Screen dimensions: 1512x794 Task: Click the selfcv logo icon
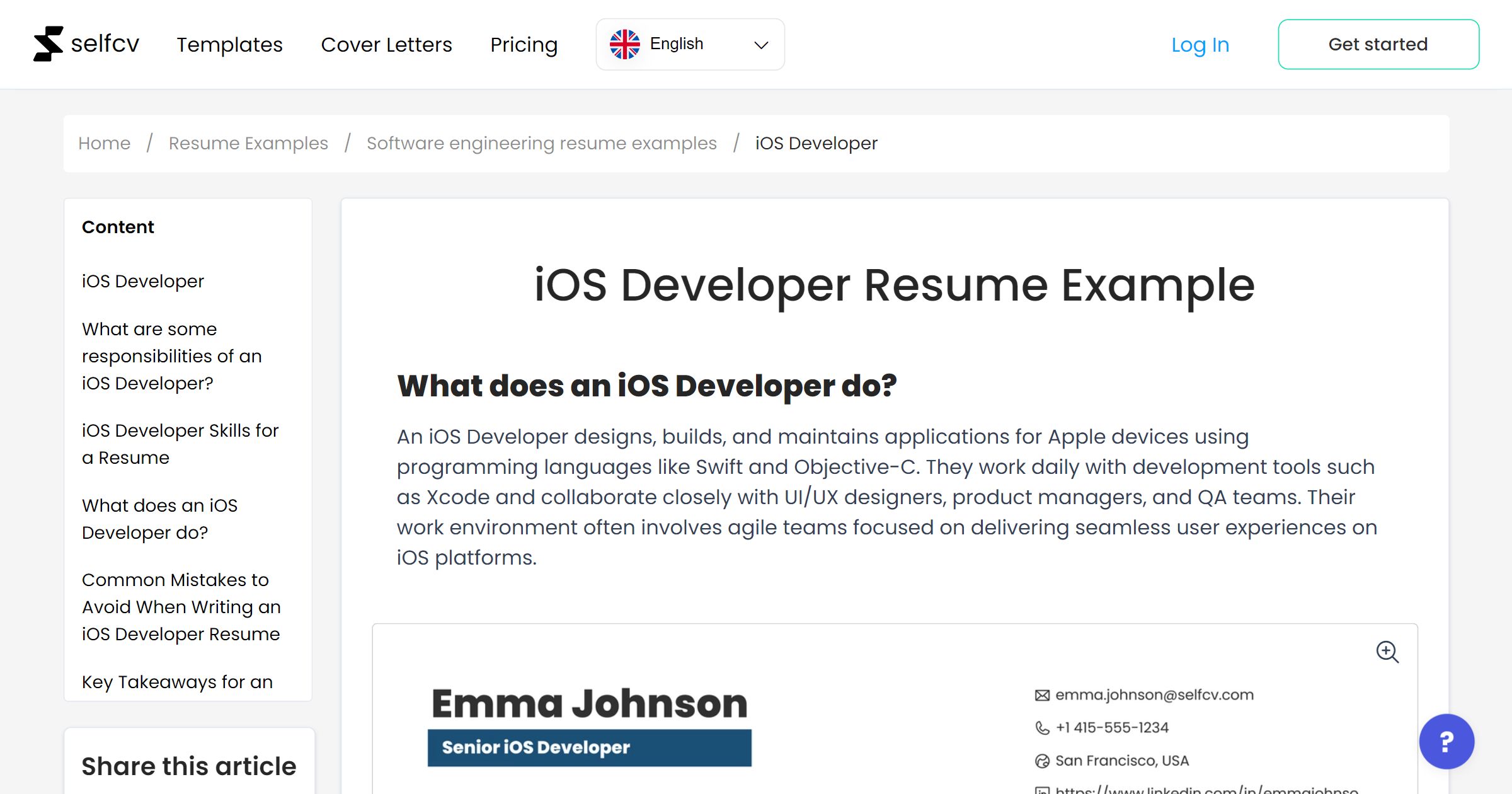(49, 43)
